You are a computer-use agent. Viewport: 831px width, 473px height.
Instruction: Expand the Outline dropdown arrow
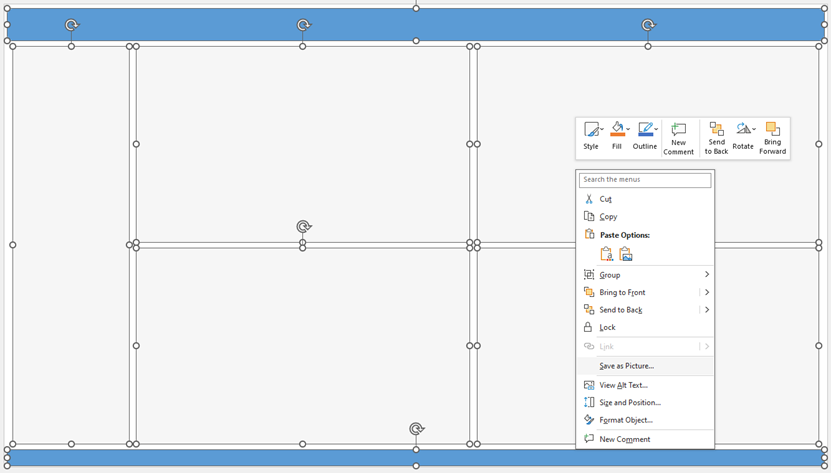pos(656,129)
